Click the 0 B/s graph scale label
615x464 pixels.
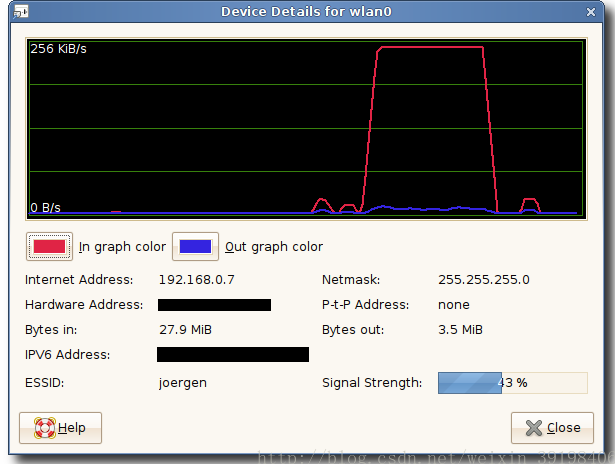click(45, 207)
